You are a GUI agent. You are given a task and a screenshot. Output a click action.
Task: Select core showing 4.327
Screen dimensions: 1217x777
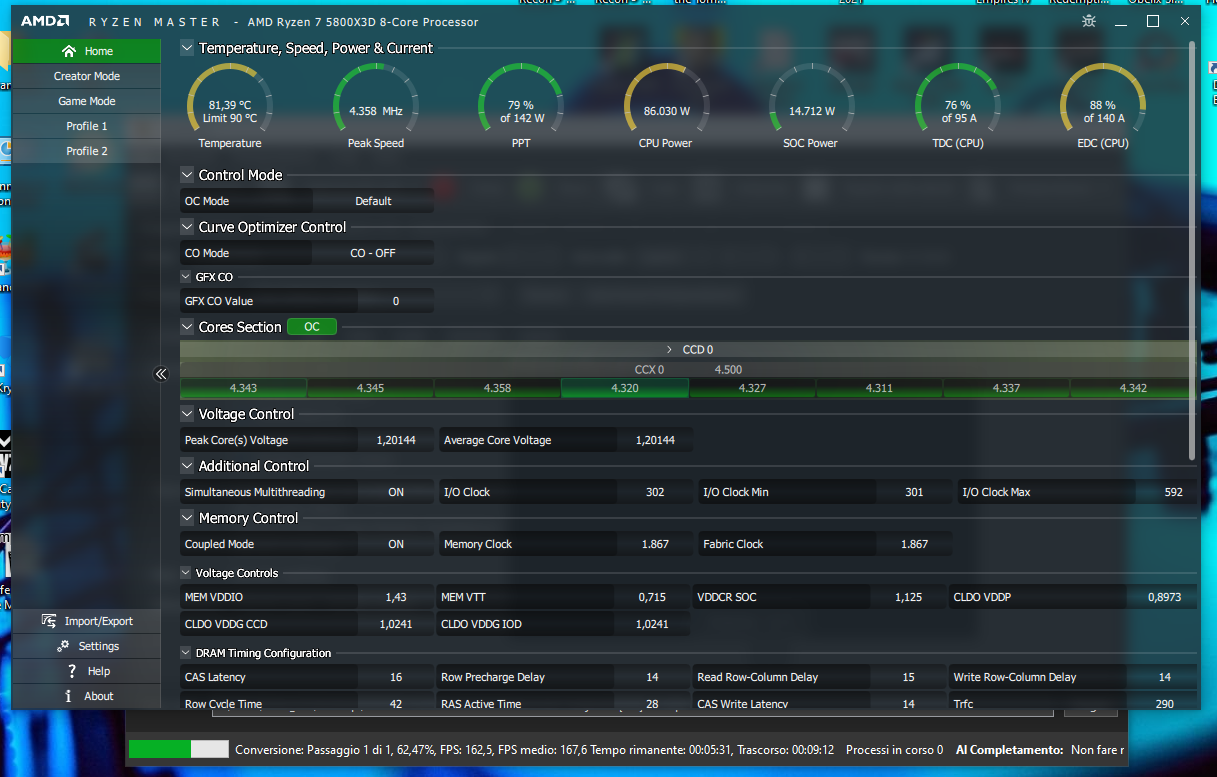pyautogui.click(x=752, y=388)
